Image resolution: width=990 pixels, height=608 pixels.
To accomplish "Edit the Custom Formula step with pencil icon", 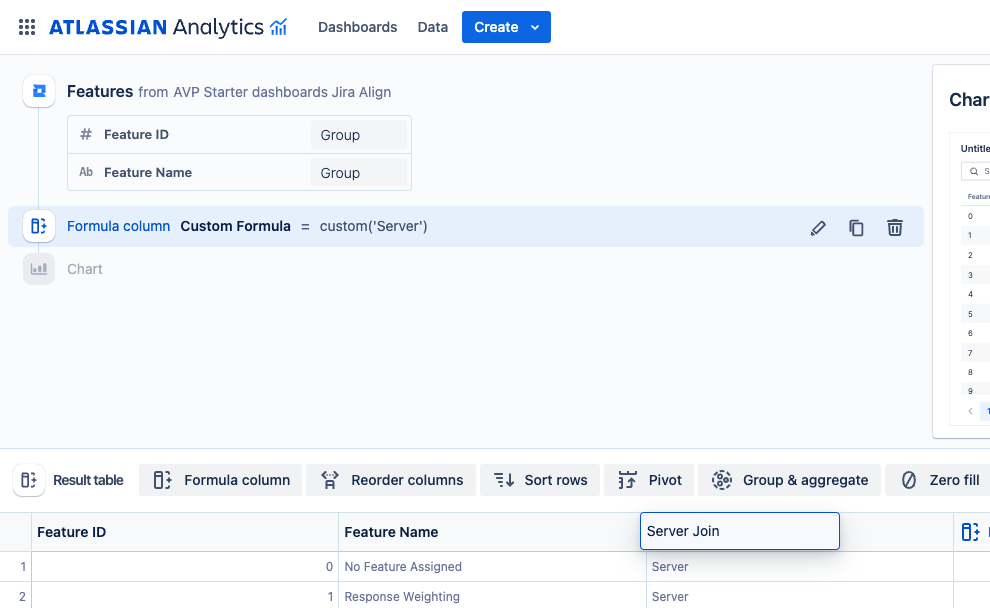I will coord(818,228).
